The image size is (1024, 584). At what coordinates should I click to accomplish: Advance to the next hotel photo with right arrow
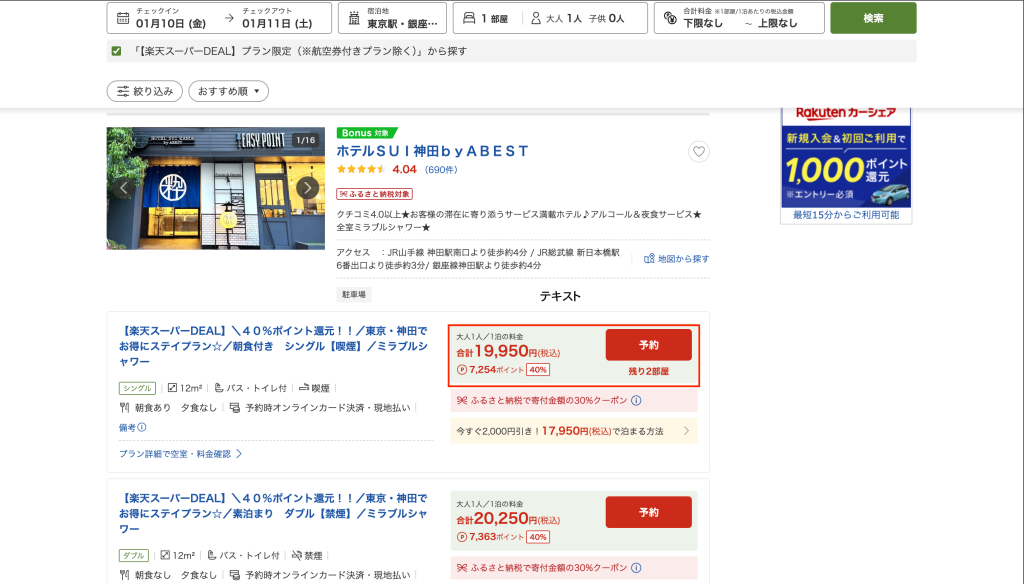point(308,188)
